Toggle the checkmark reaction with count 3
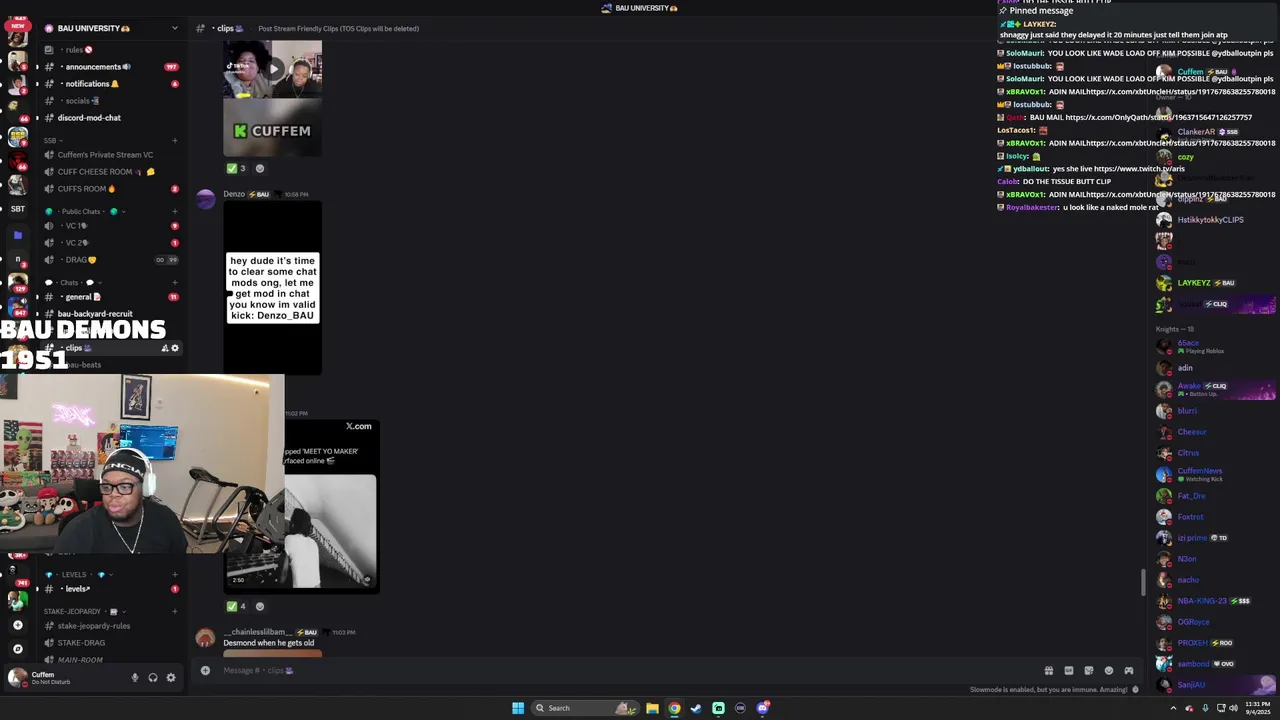Image resolution: width=1280 pixels, height=720 pixels. tap(236, 168)
